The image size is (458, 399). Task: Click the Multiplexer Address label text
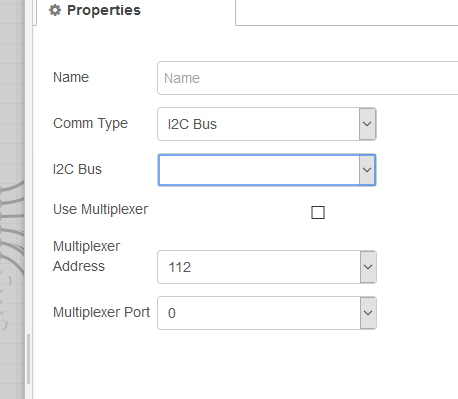coord(86,256)
